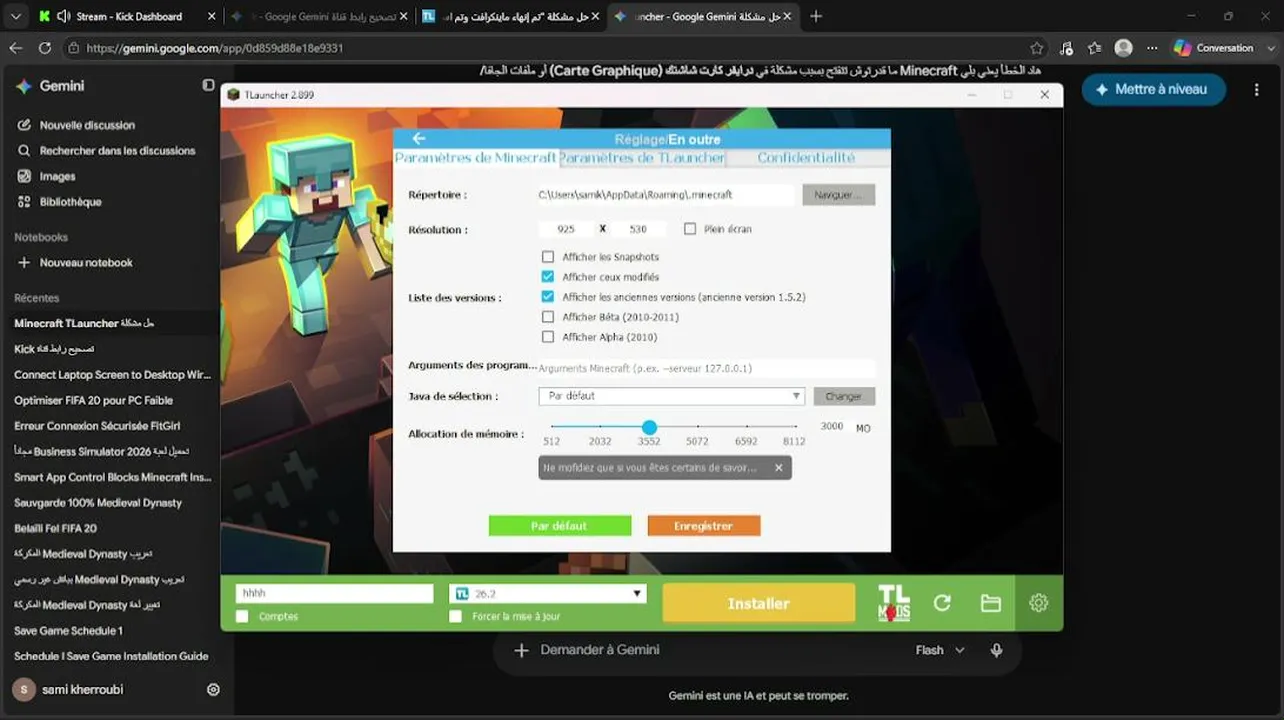Click the Répertoire path field

[666, 195]
